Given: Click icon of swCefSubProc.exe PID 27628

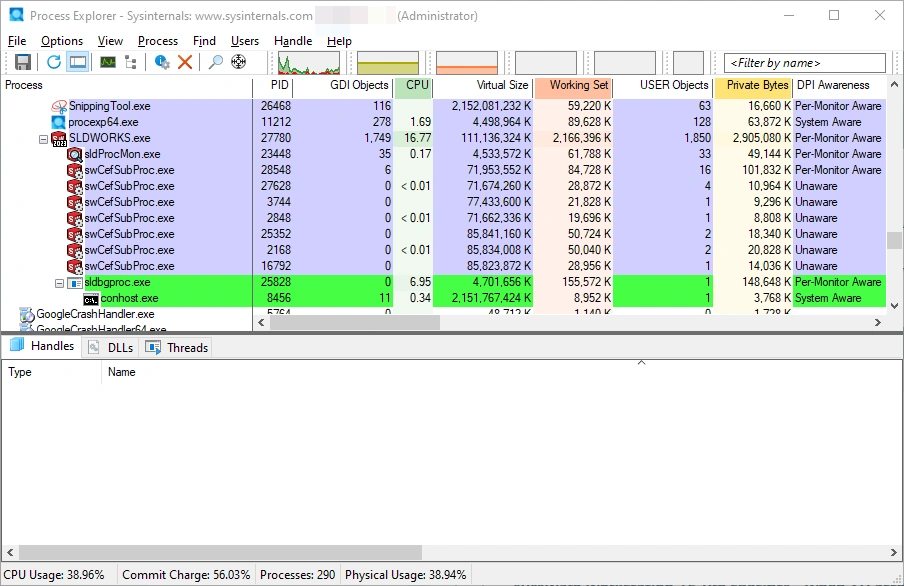Looking at the screenshot, I should pyautogui.click(x=74, y=187).
